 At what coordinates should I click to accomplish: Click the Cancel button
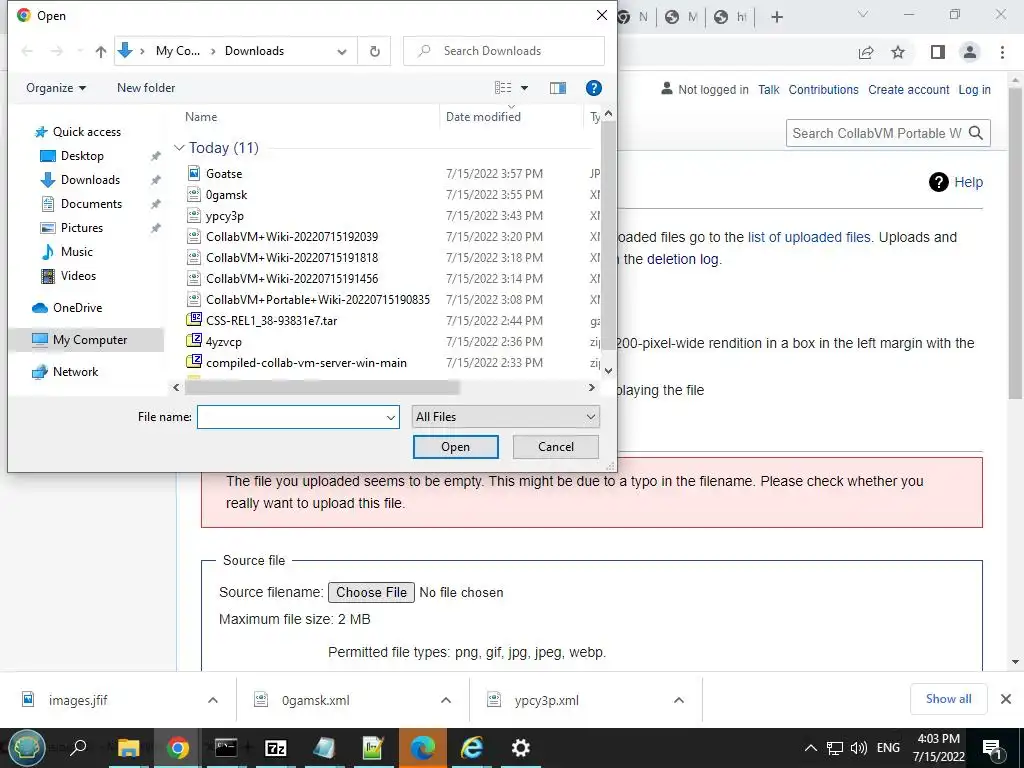[x=556, y=447]
